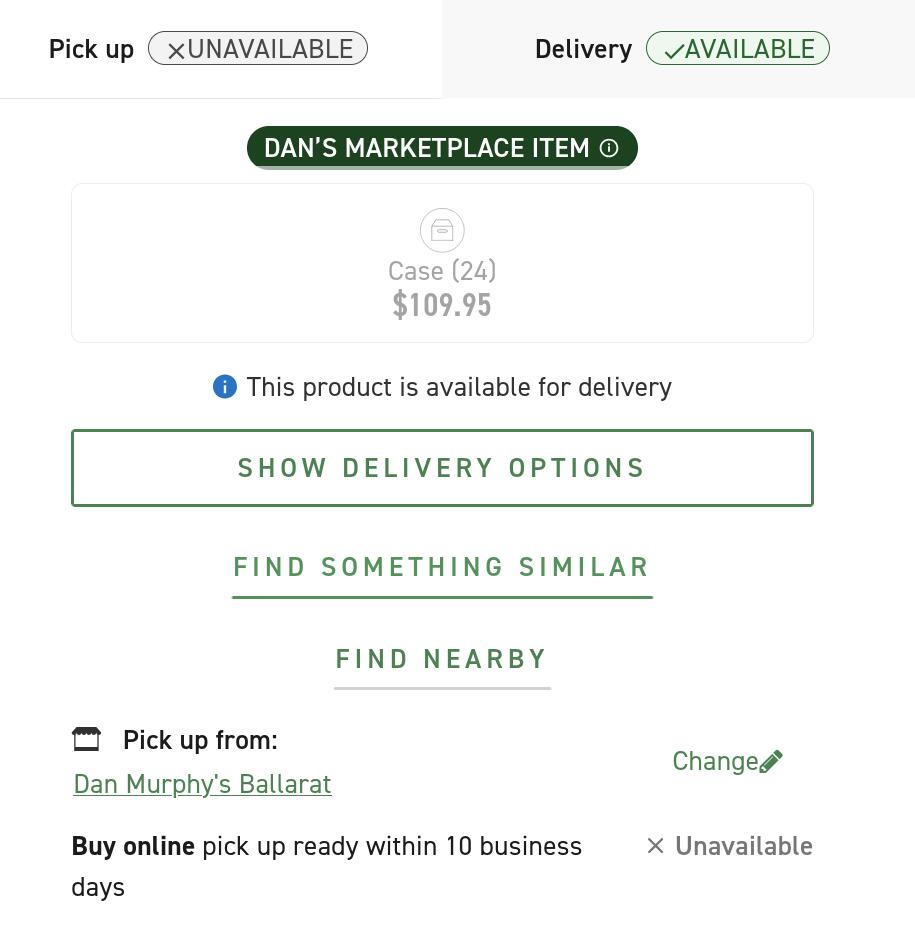The width and height of the screenshot is (915, 941).
Task: Click the case box icon
Action: tap(442, 231)
